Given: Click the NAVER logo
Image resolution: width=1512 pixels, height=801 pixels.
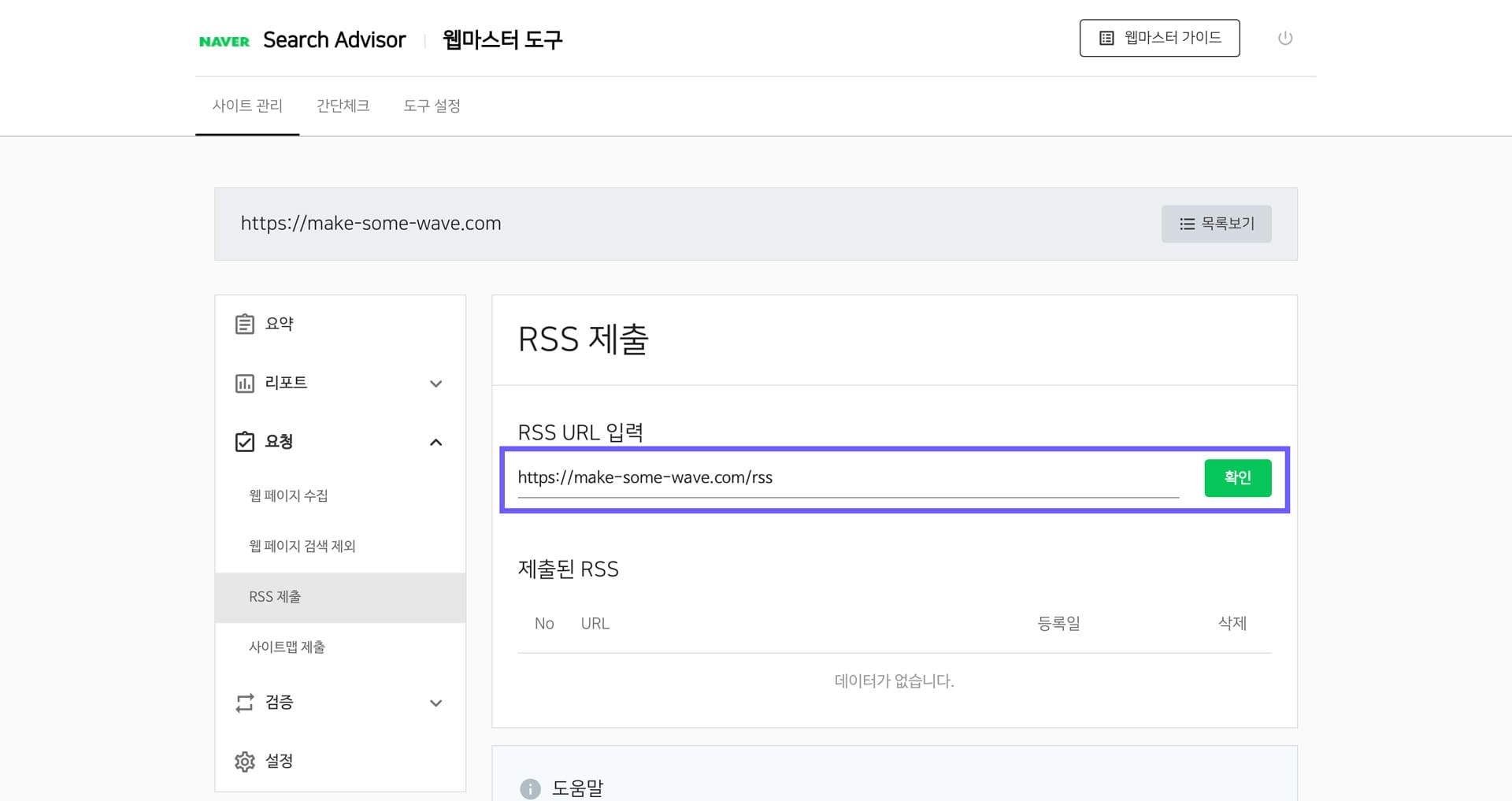Looking at the screenshot, I should tap(224, 40).
